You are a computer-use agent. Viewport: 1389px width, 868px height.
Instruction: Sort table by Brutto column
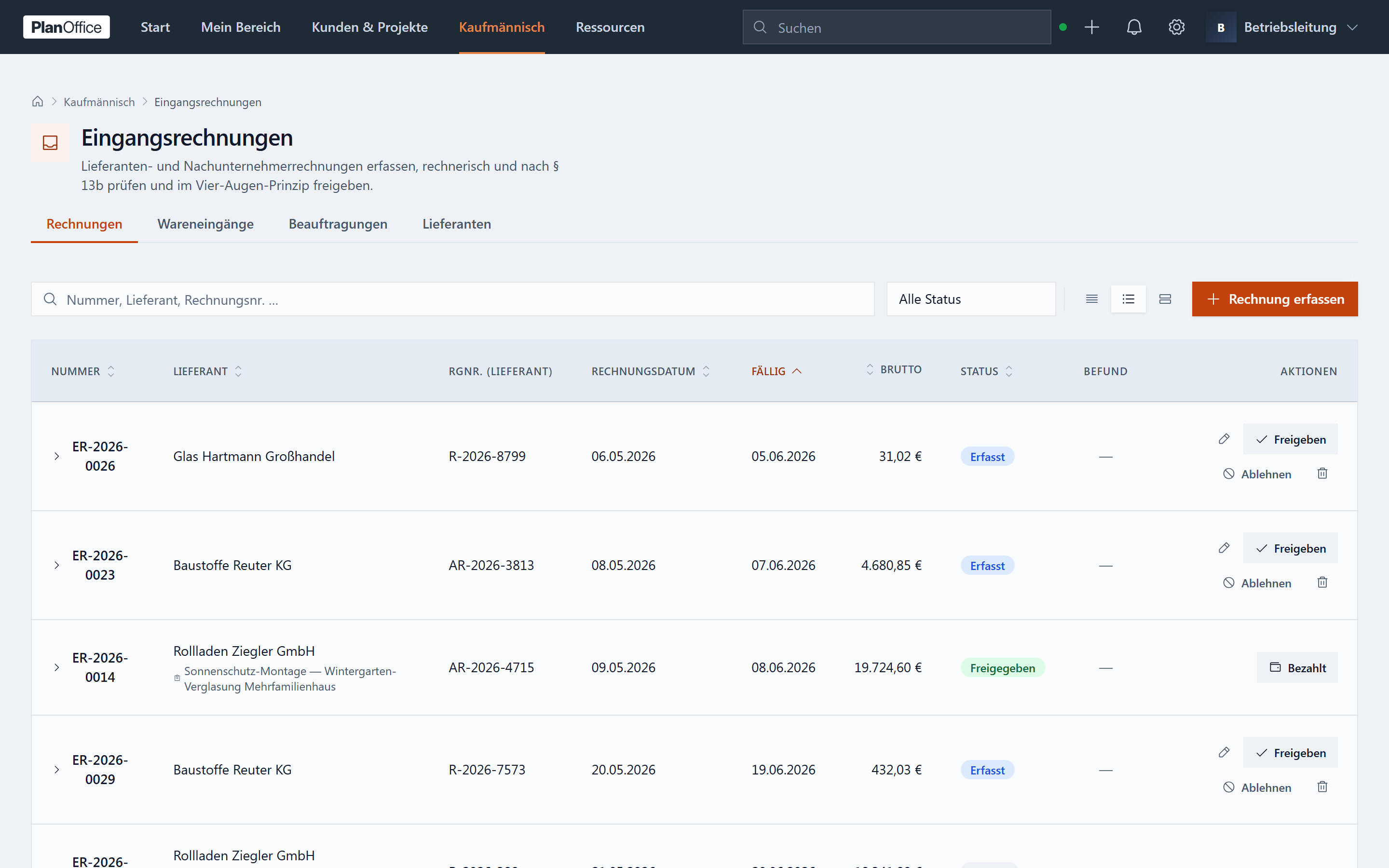point(894,370)
